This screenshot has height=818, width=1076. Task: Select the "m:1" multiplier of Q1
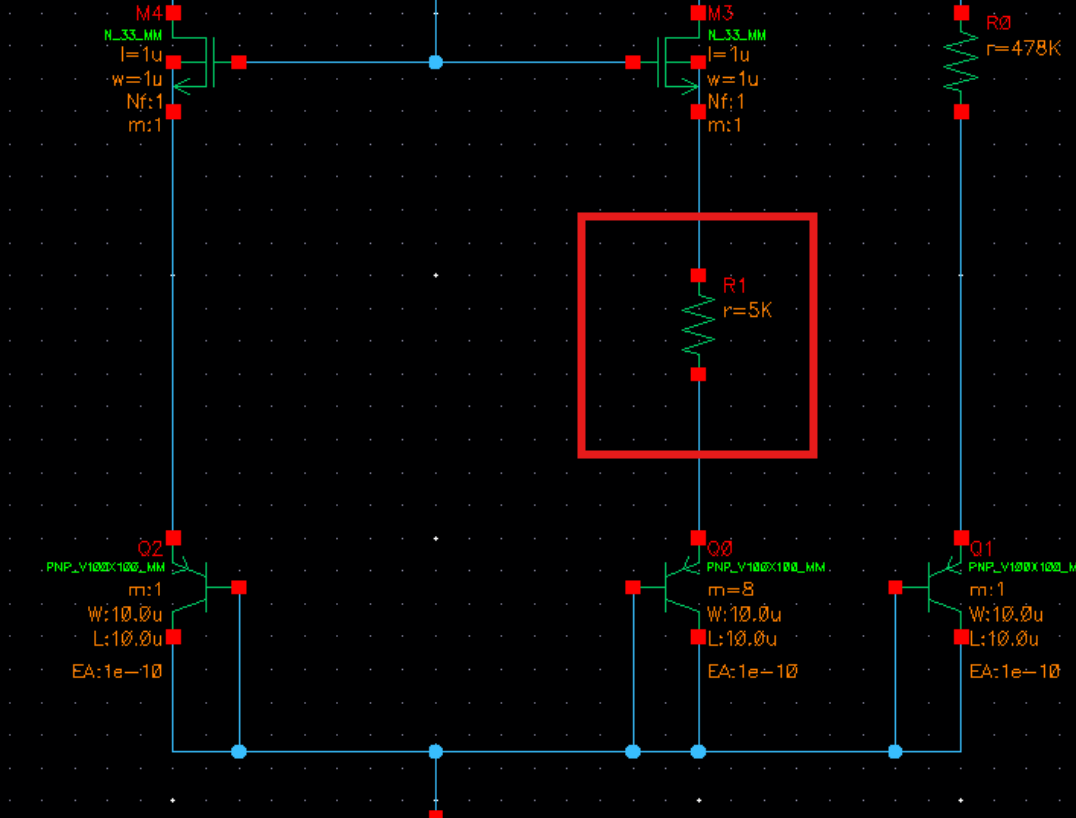tap(987, 589)
